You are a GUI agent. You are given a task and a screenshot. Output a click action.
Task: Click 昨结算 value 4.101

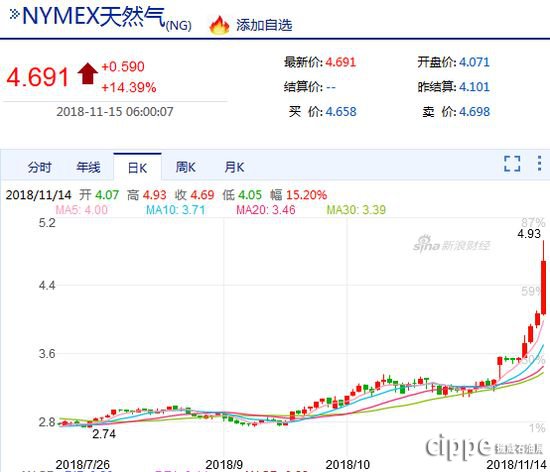[474, 87]
